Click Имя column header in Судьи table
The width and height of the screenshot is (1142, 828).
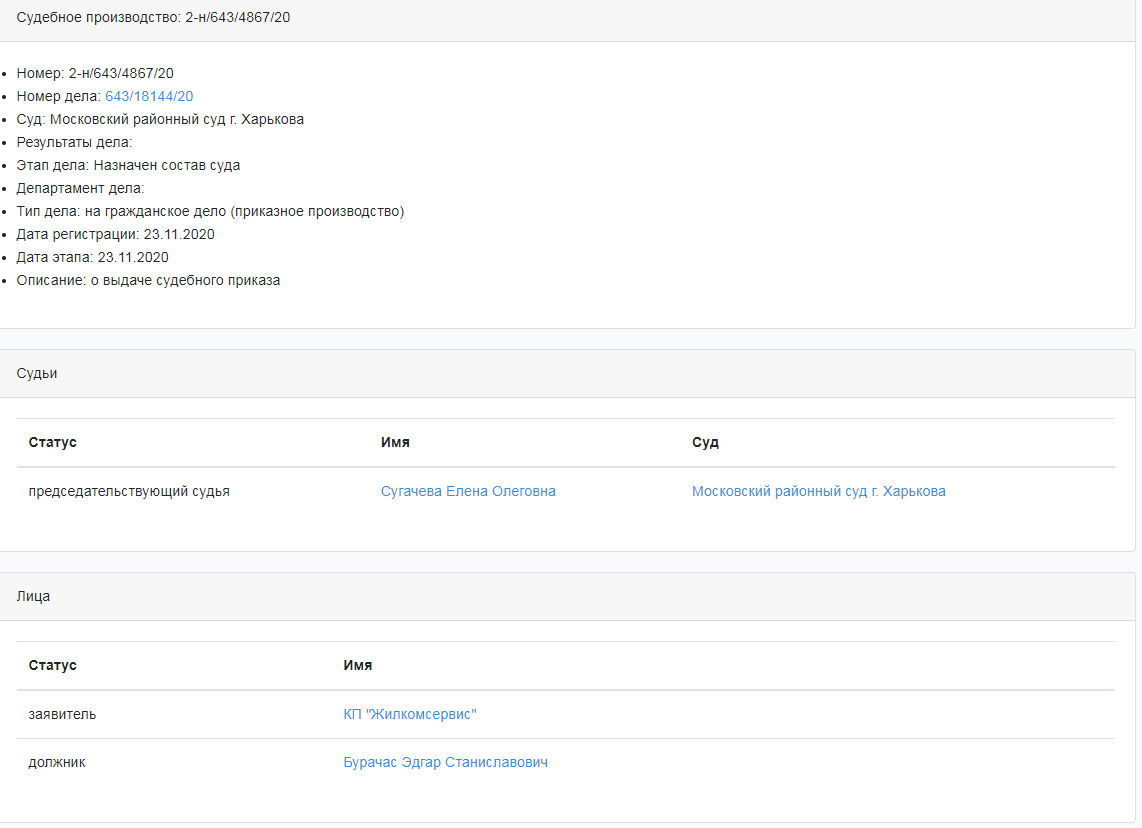tap(395, 442)
